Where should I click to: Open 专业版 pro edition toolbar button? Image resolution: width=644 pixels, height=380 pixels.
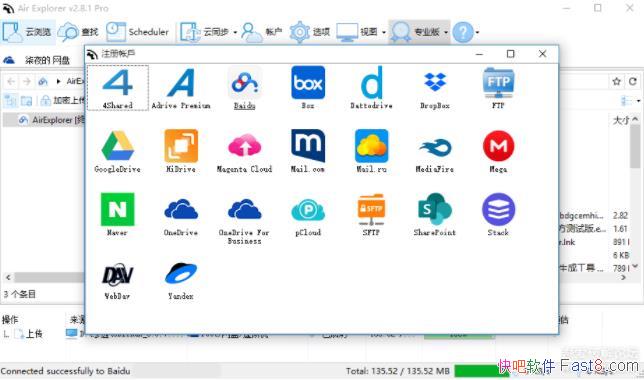pyautogui.click(x=415, y=32)
